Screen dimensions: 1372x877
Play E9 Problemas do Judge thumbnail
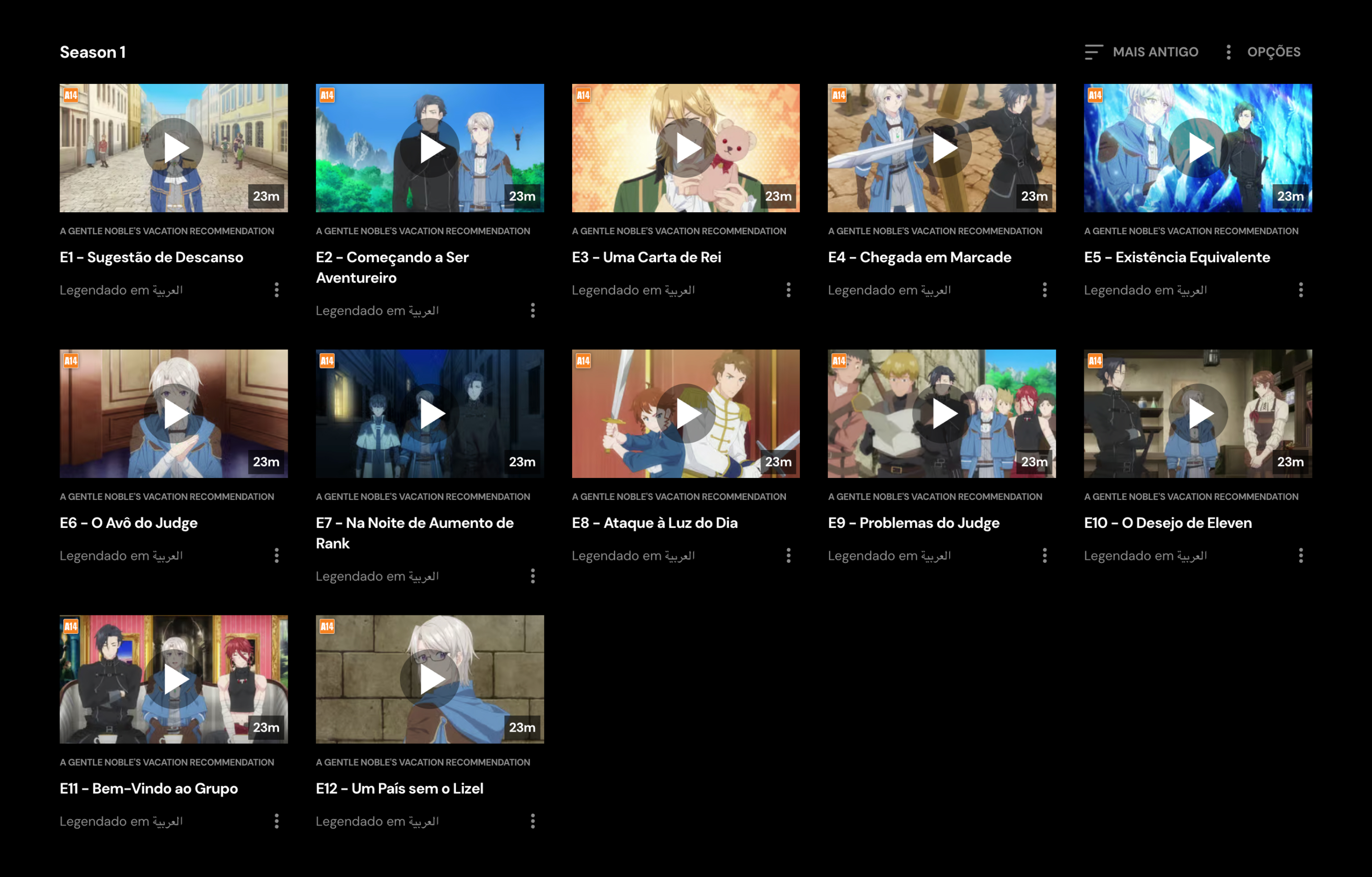942,414
